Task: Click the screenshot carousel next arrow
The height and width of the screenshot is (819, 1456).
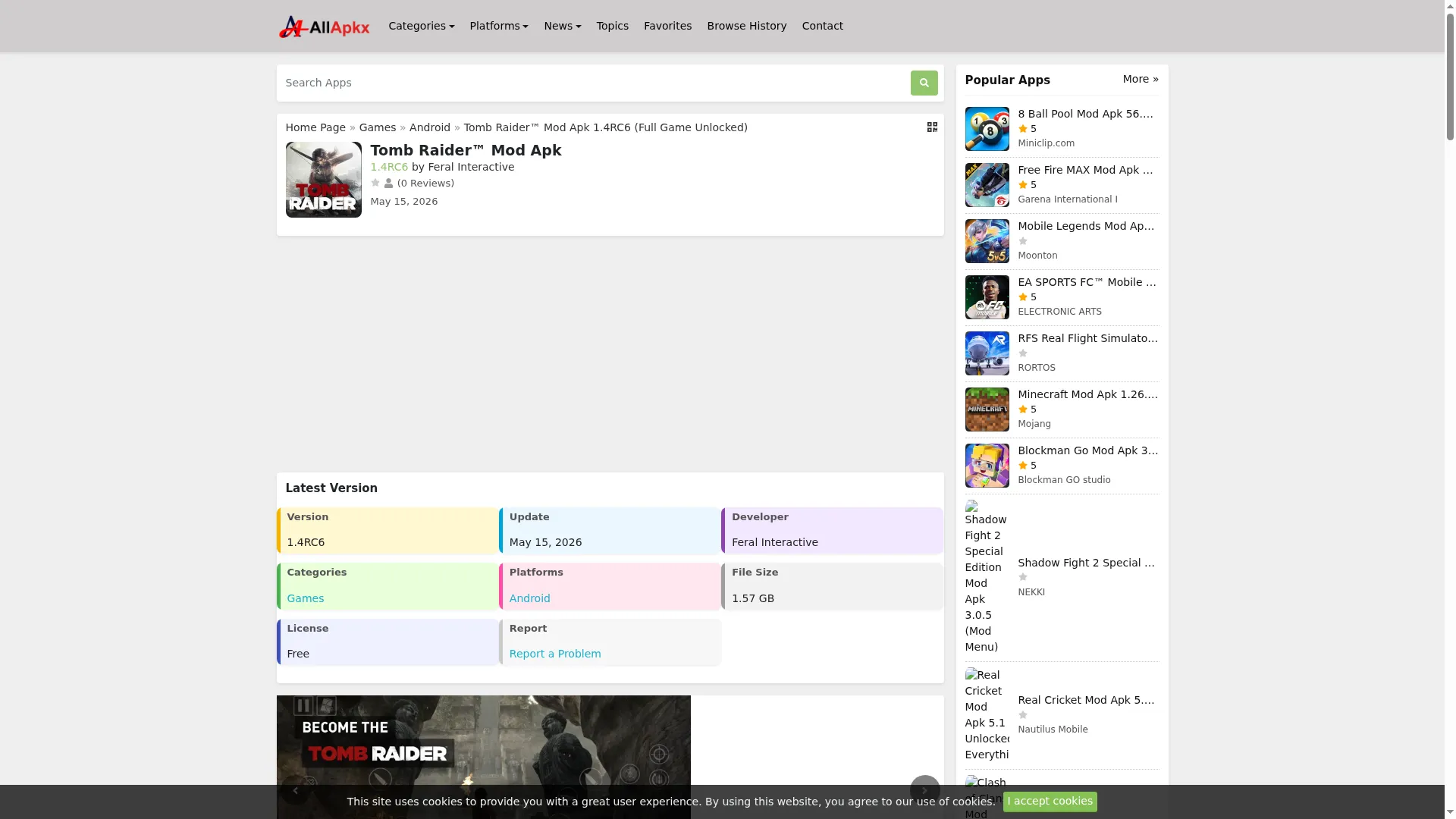Action: coord(924,790)
